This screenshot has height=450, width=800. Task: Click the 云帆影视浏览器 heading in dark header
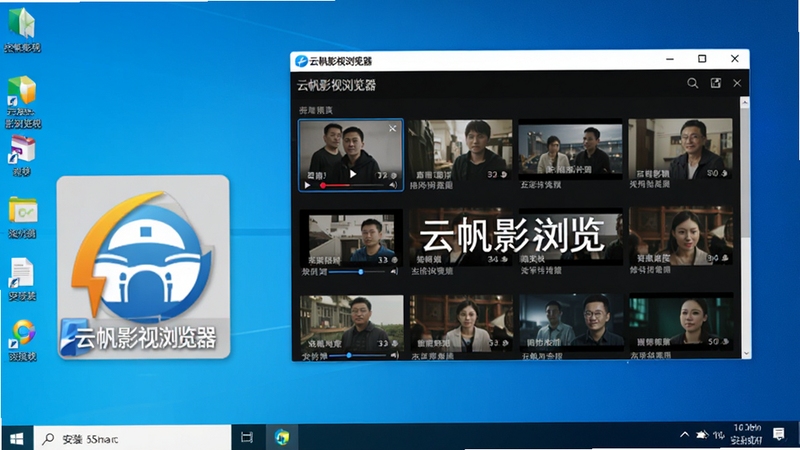(336, 85)
